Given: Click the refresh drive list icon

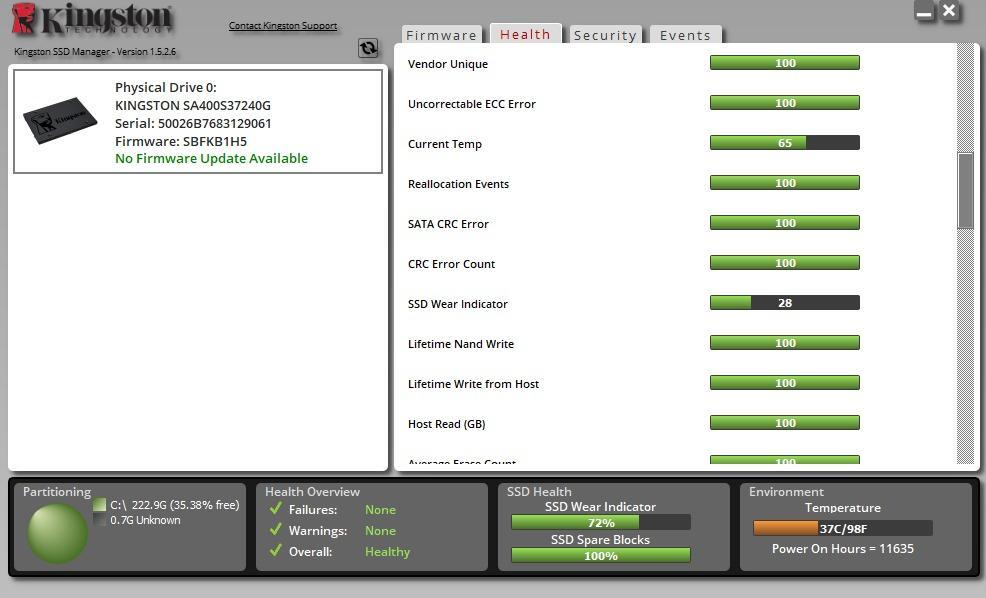Looking at the screenshot, I should (368, 48).
